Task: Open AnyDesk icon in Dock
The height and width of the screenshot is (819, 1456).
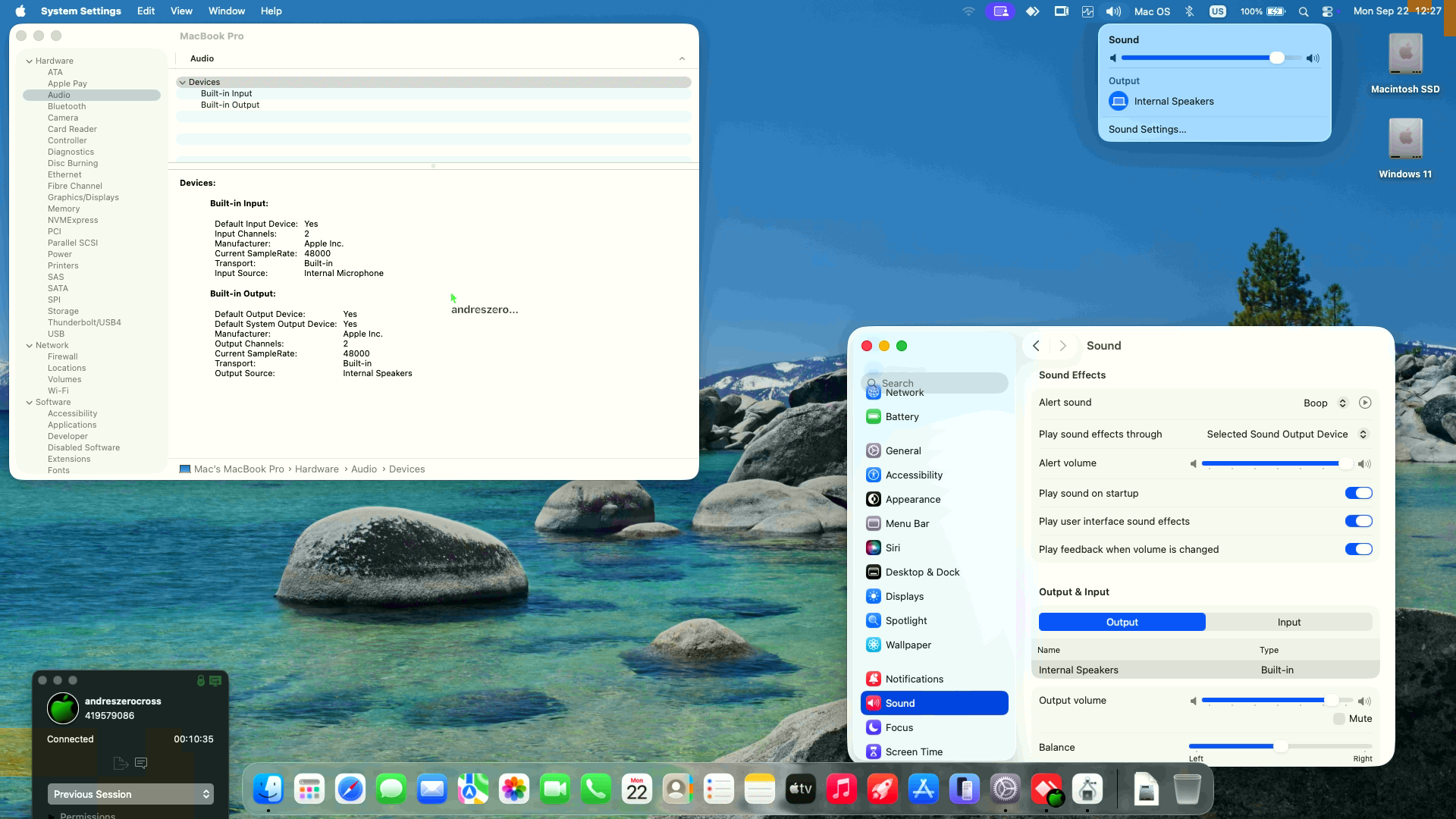Action: (1046, 789)
